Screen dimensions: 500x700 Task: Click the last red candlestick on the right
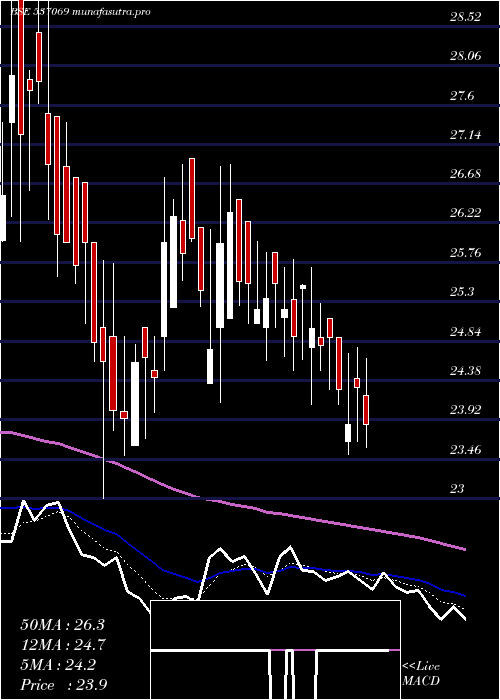click(367, 409)
